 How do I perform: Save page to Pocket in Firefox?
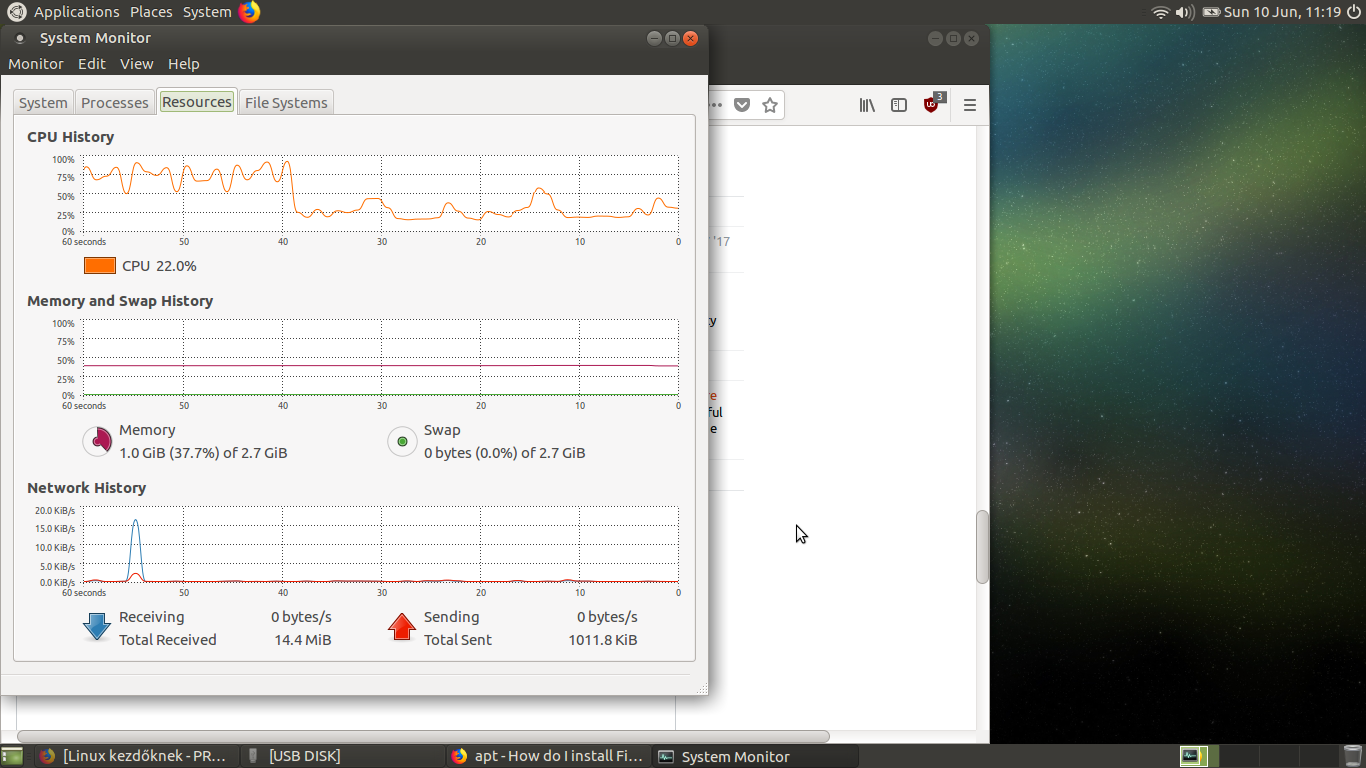pos(742,105)
